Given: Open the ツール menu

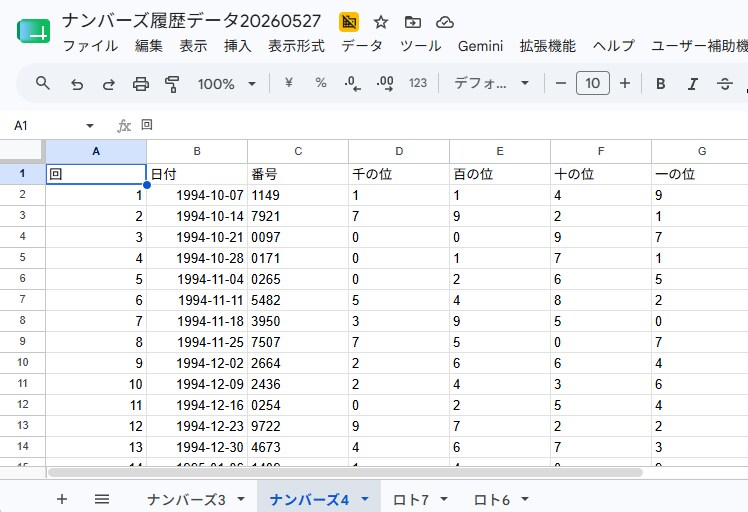Looking at the screenshot, I should pyautogui.click(x=420, y=46).
